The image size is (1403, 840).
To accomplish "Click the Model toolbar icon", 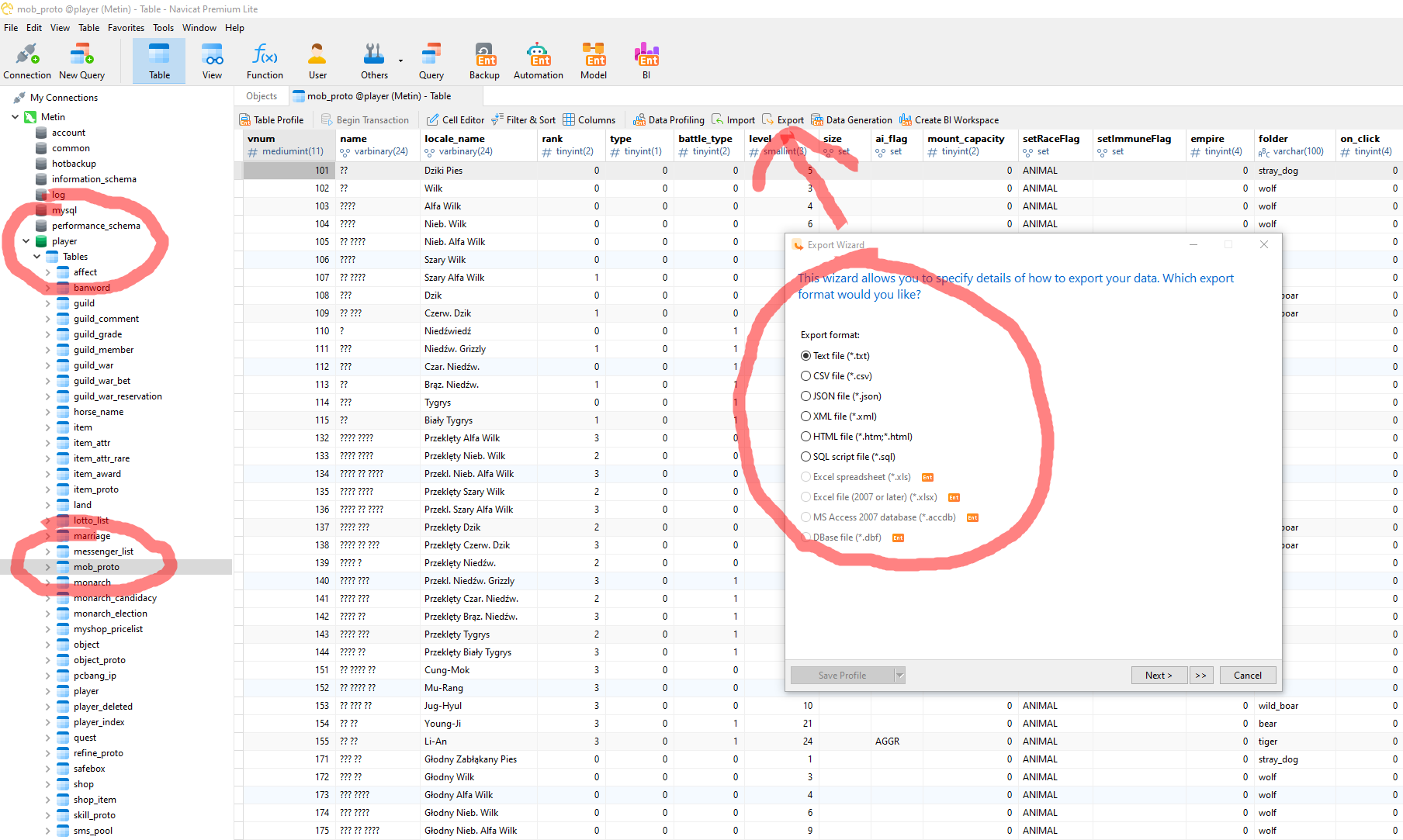I will pyautogui.click(x=594, y=61).
